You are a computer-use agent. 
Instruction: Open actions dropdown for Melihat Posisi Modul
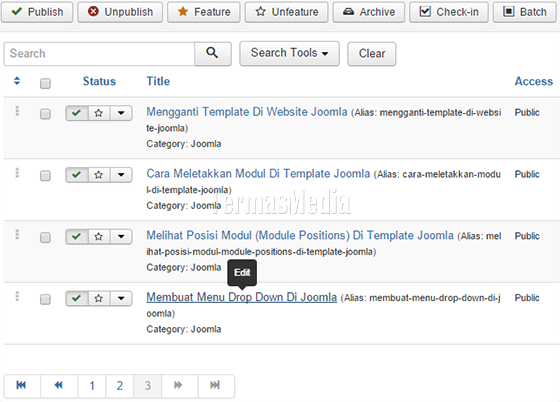coord(121,236)
